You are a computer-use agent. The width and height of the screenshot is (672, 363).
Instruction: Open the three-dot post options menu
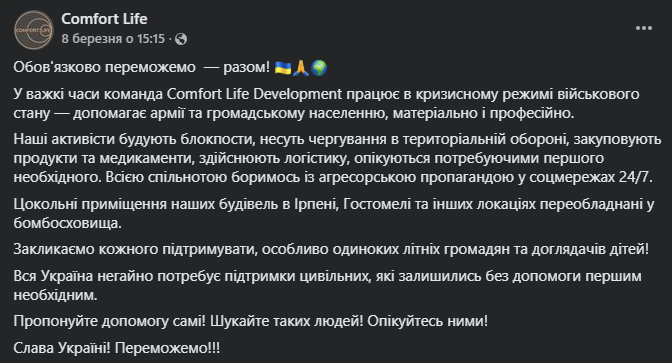click(644, 28)
